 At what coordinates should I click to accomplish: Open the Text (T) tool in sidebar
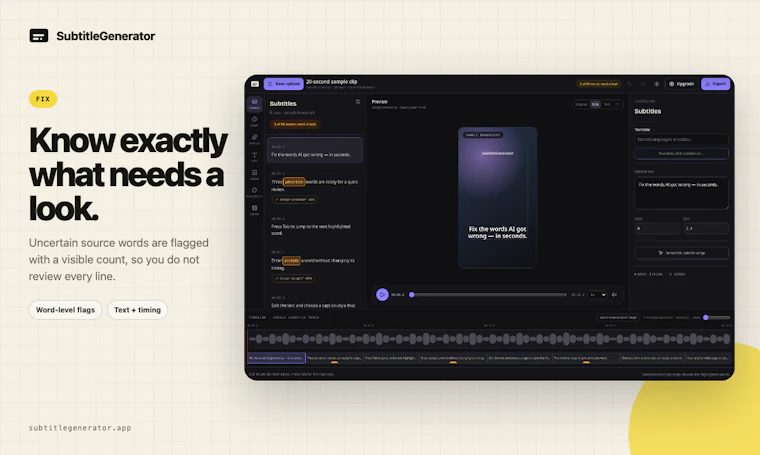(254, 157)
